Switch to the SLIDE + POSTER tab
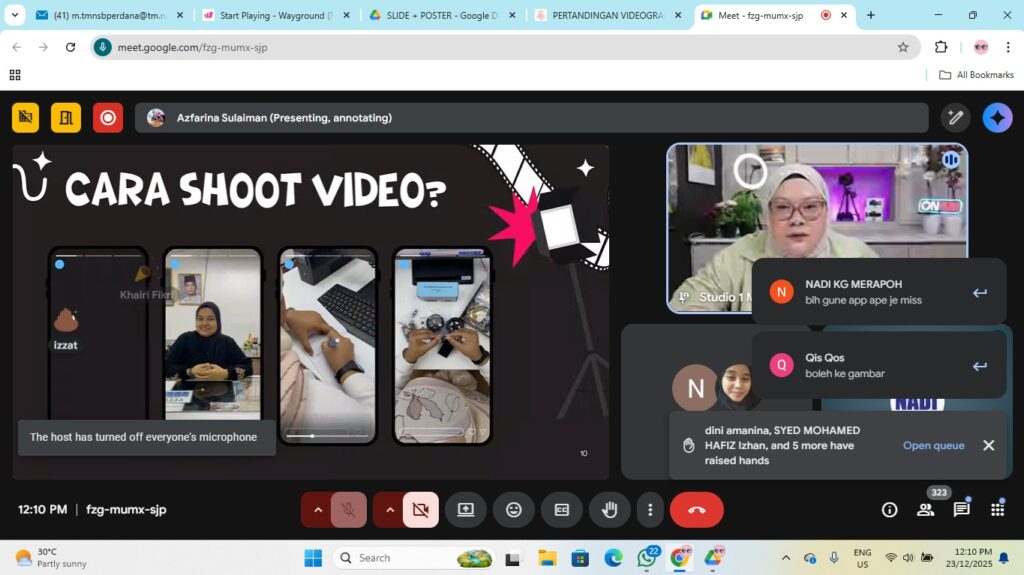The height and width of the screenshot is (575, 1024). point(440,15)
